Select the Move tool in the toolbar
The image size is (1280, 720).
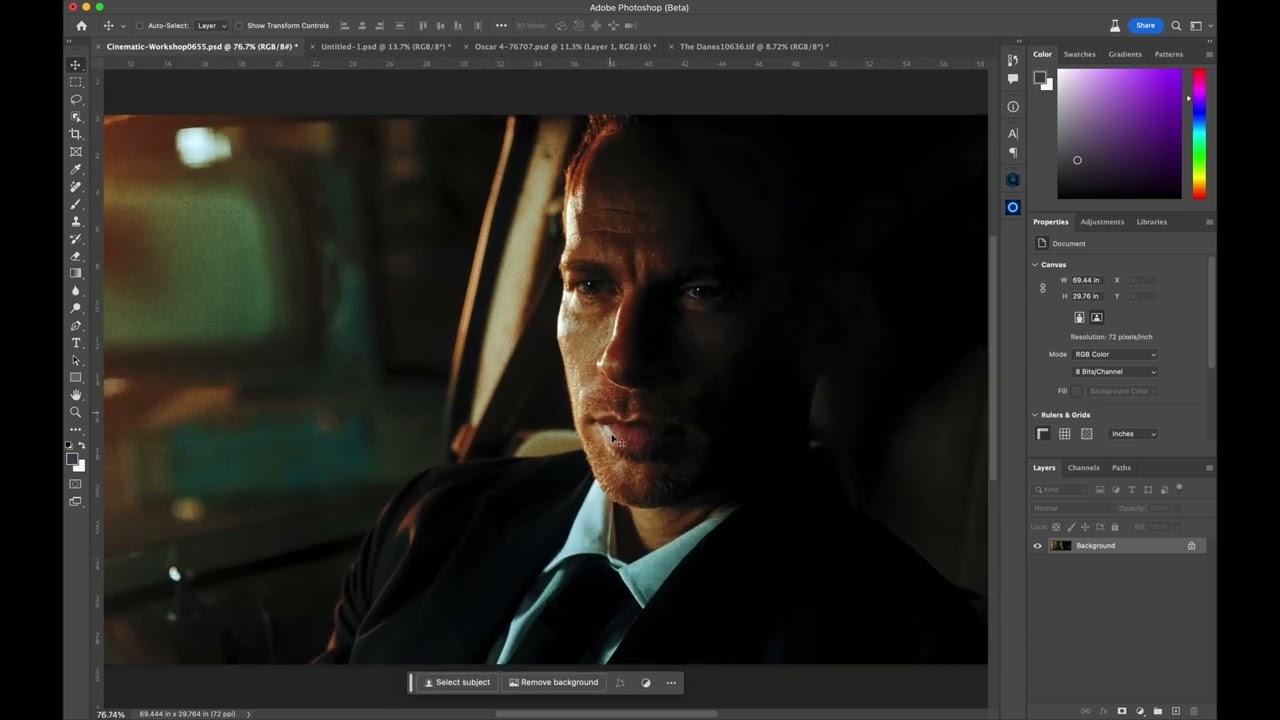click(75, 65)
